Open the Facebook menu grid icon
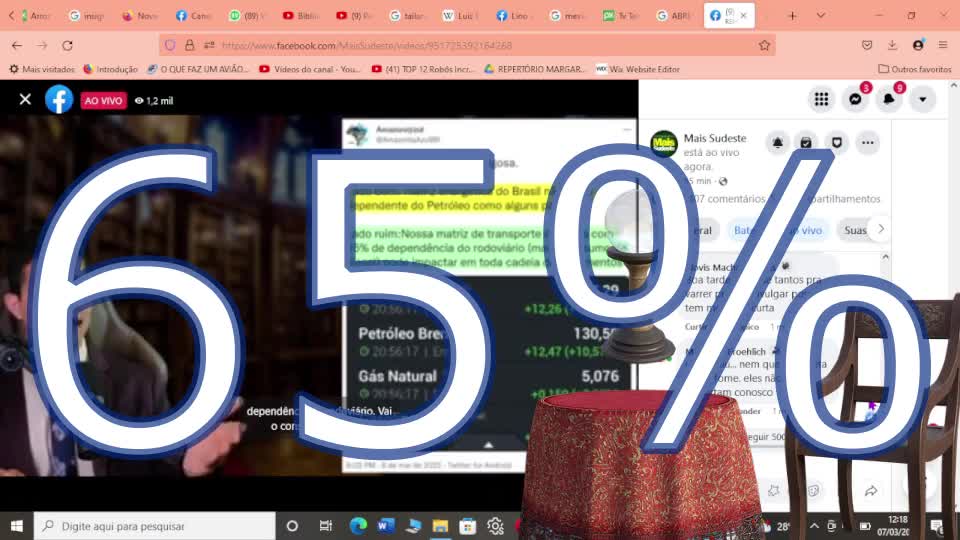The height and width of the screenshot is (540, 960). tap(821, 99)
